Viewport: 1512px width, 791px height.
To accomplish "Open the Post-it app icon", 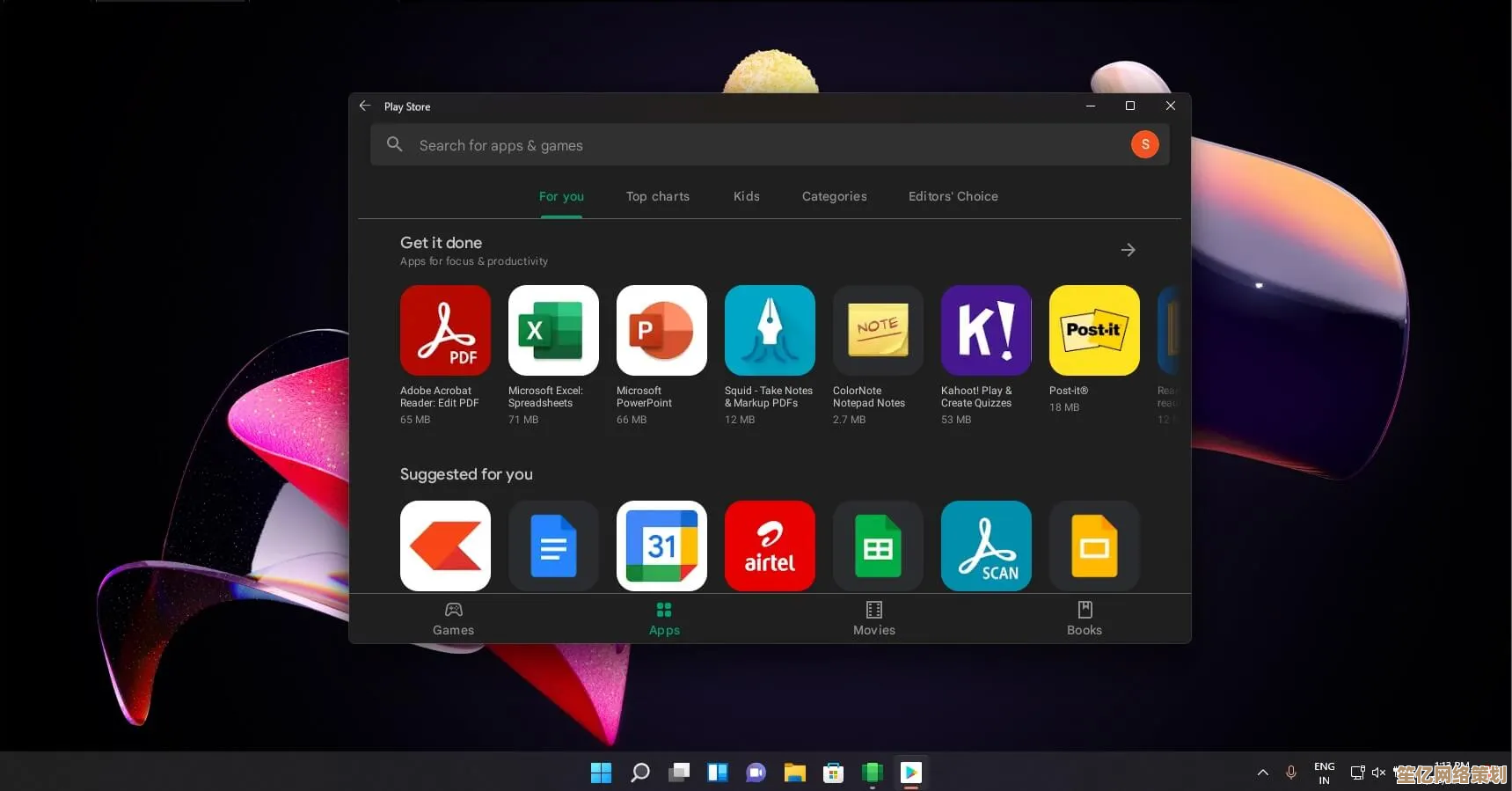I will (1094, 331).
